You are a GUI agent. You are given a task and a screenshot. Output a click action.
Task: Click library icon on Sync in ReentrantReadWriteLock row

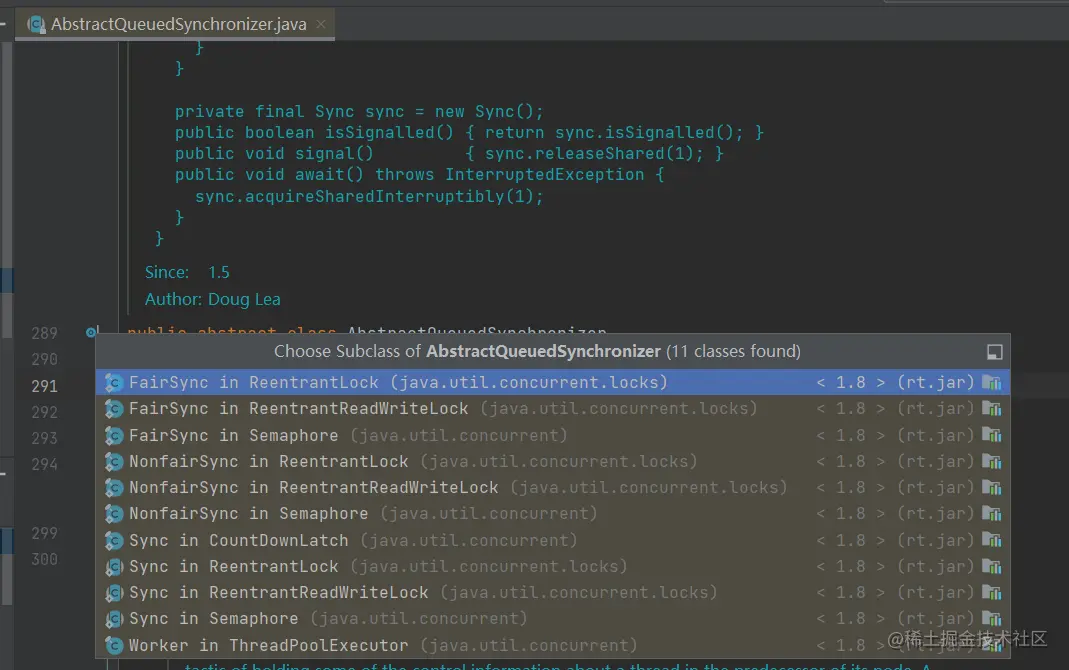pyautogui.click(x=992, y=592)
